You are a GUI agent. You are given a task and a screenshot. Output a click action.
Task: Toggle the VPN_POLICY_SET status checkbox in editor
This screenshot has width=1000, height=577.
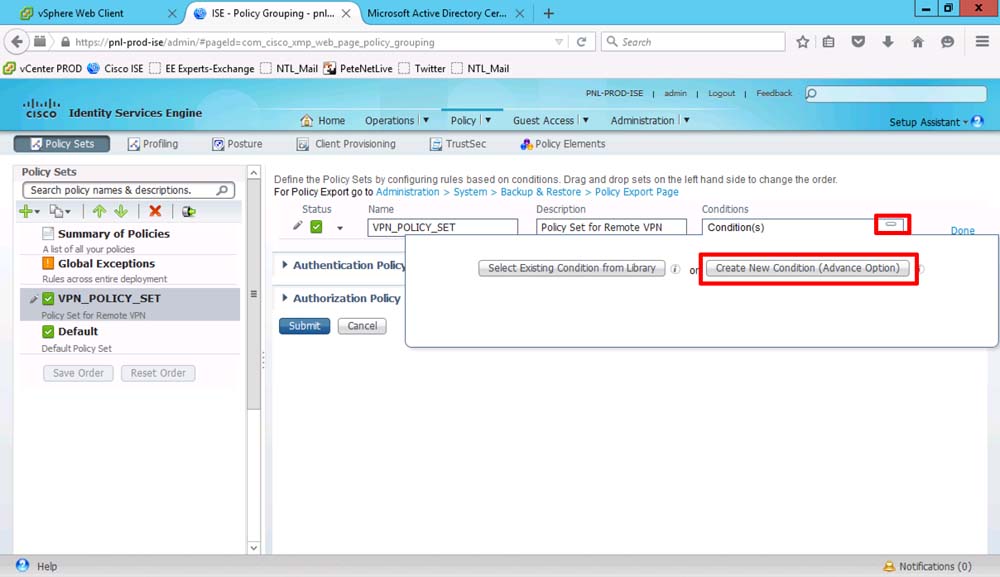point(316,227)
